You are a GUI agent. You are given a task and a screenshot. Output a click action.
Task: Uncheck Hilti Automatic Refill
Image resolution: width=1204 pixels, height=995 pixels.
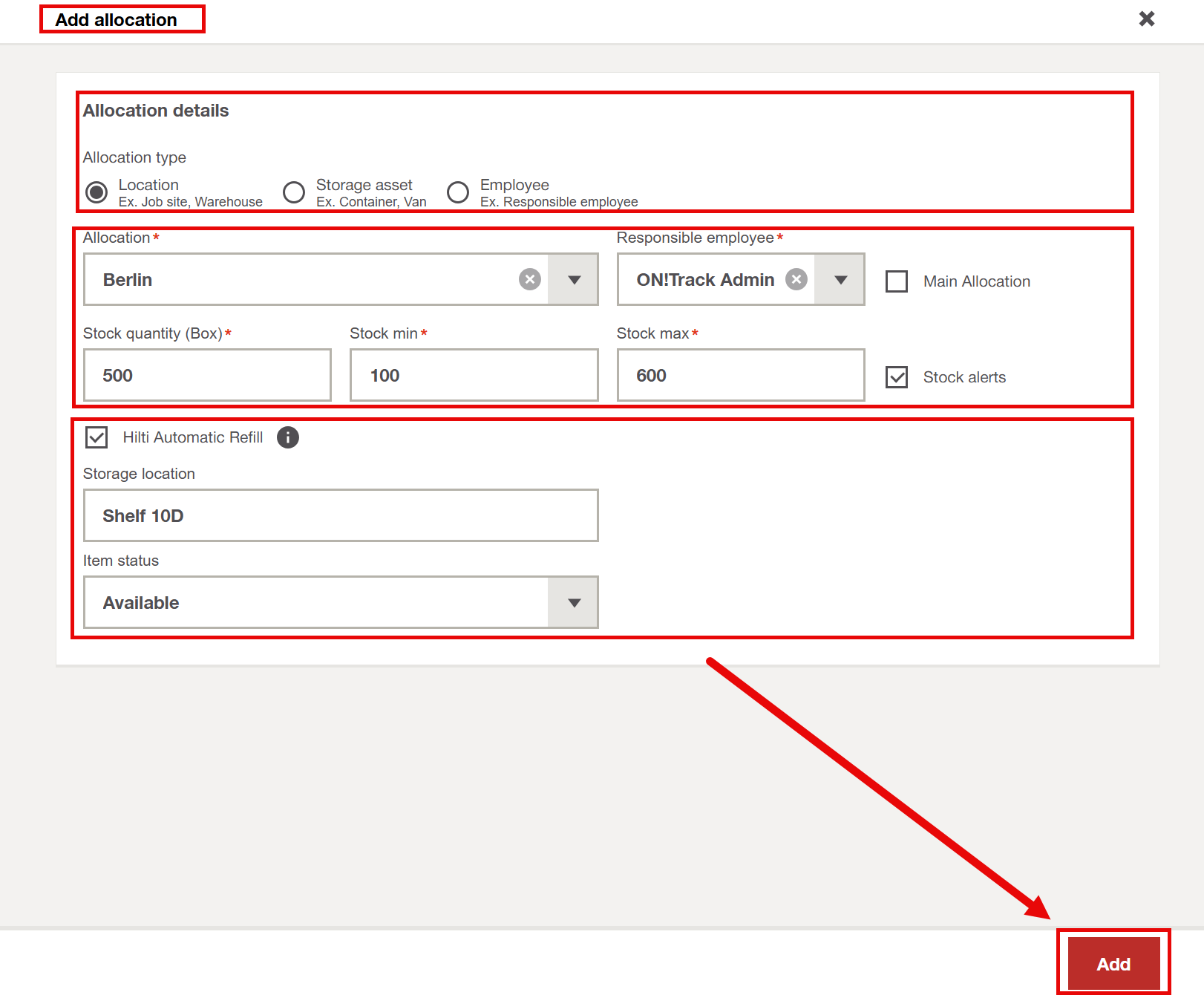click(x=96, y=437)
